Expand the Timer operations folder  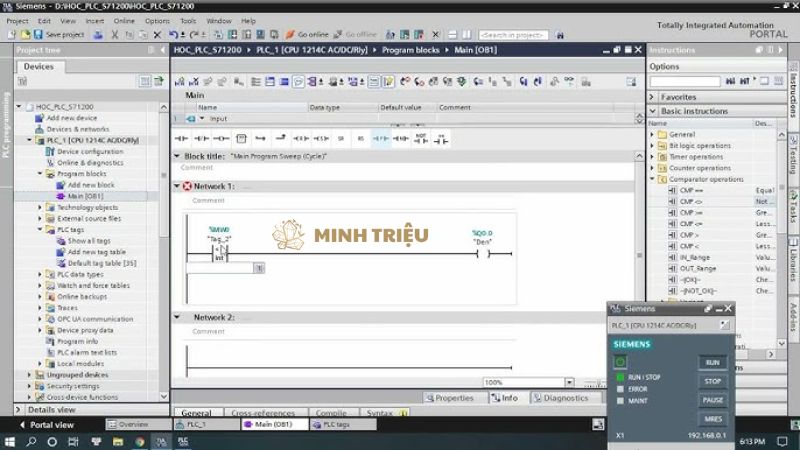coord(653,157)
